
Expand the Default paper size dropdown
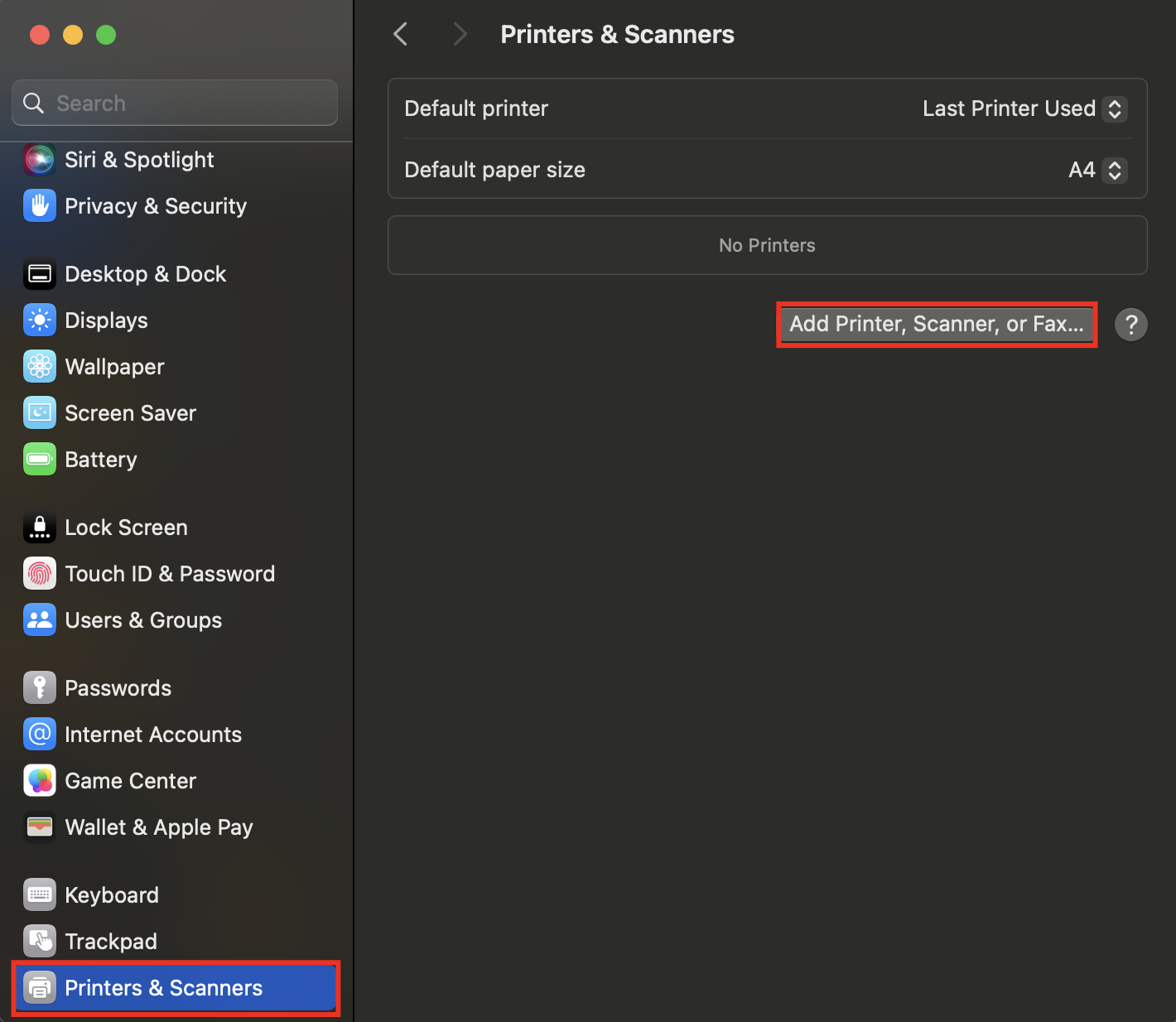tap(1096, 171)
